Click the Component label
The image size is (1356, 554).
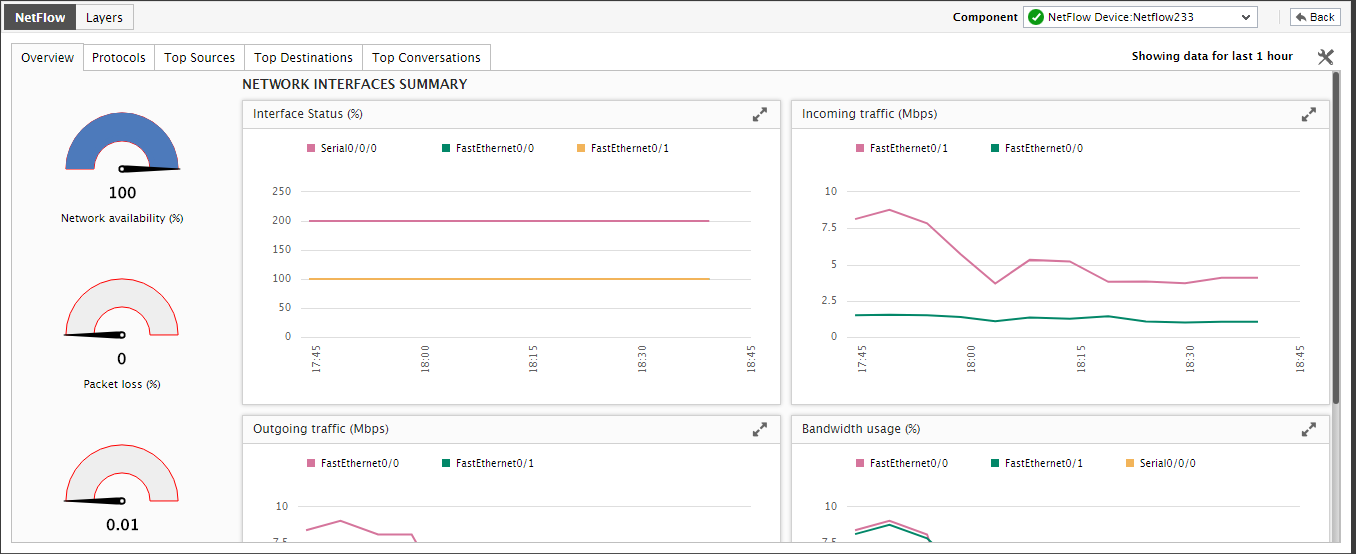pos(985,17)
